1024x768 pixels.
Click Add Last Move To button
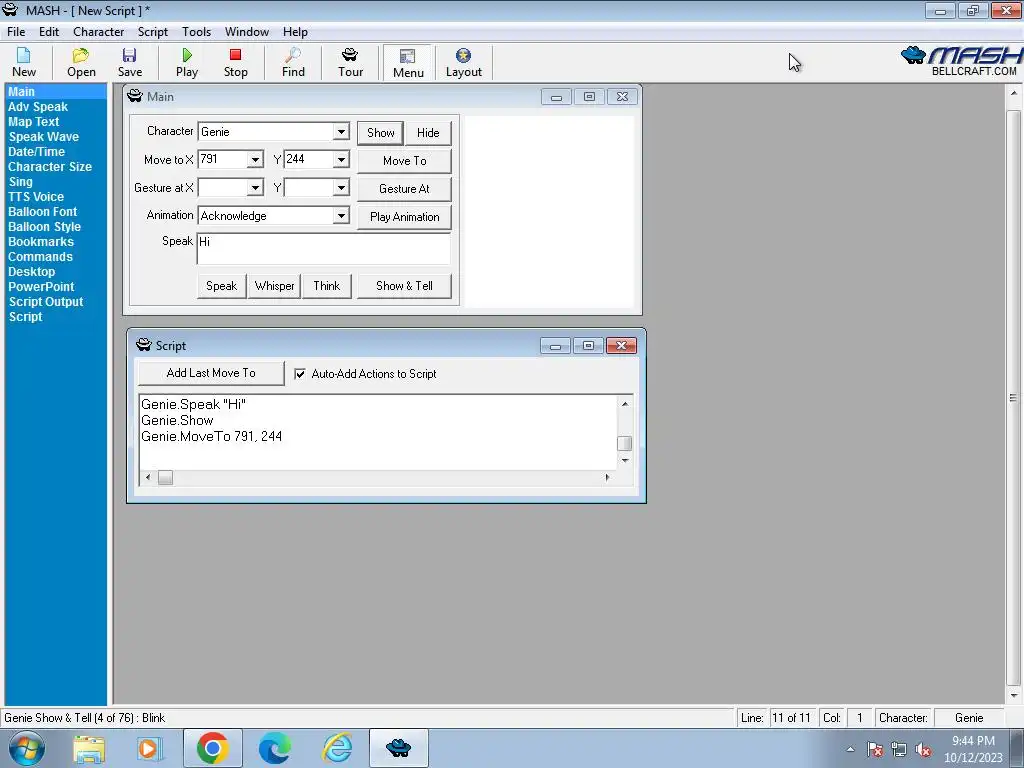coord(211,373)
